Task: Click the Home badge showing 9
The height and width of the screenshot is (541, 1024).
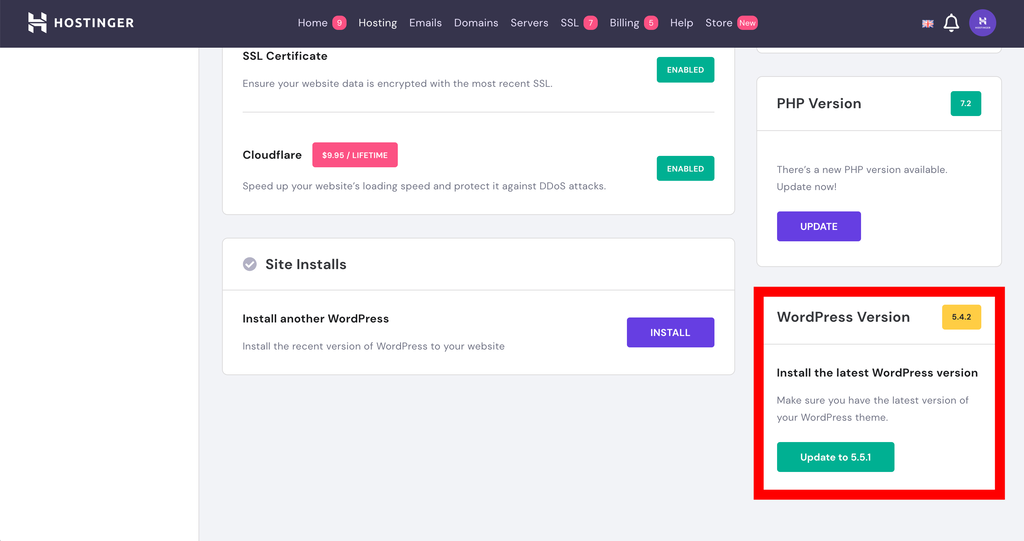Action: (339, 23)
